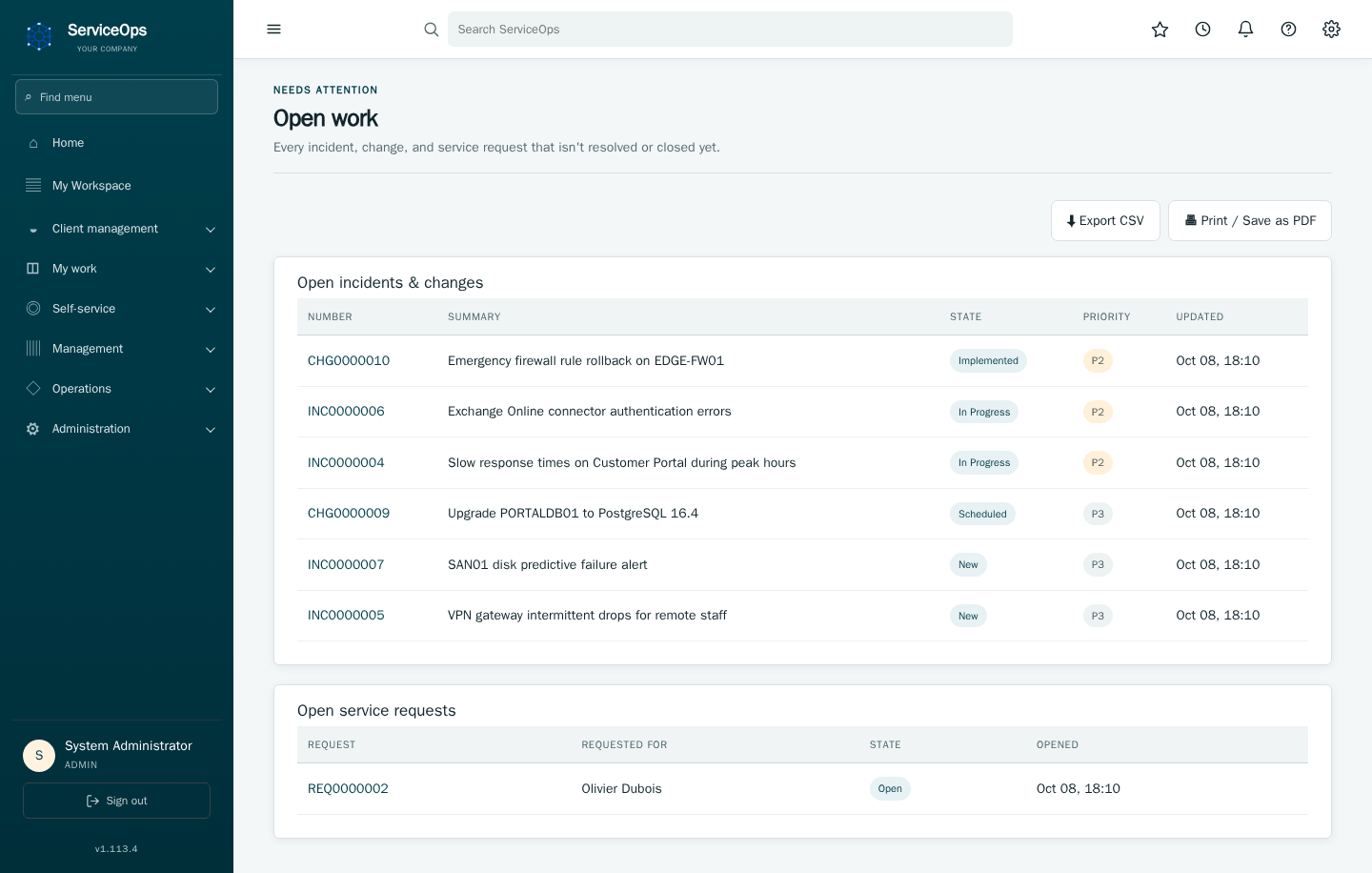Expand the Self-service chevron
Viewport: 1372px width, 873px height.
pos(211,310)
